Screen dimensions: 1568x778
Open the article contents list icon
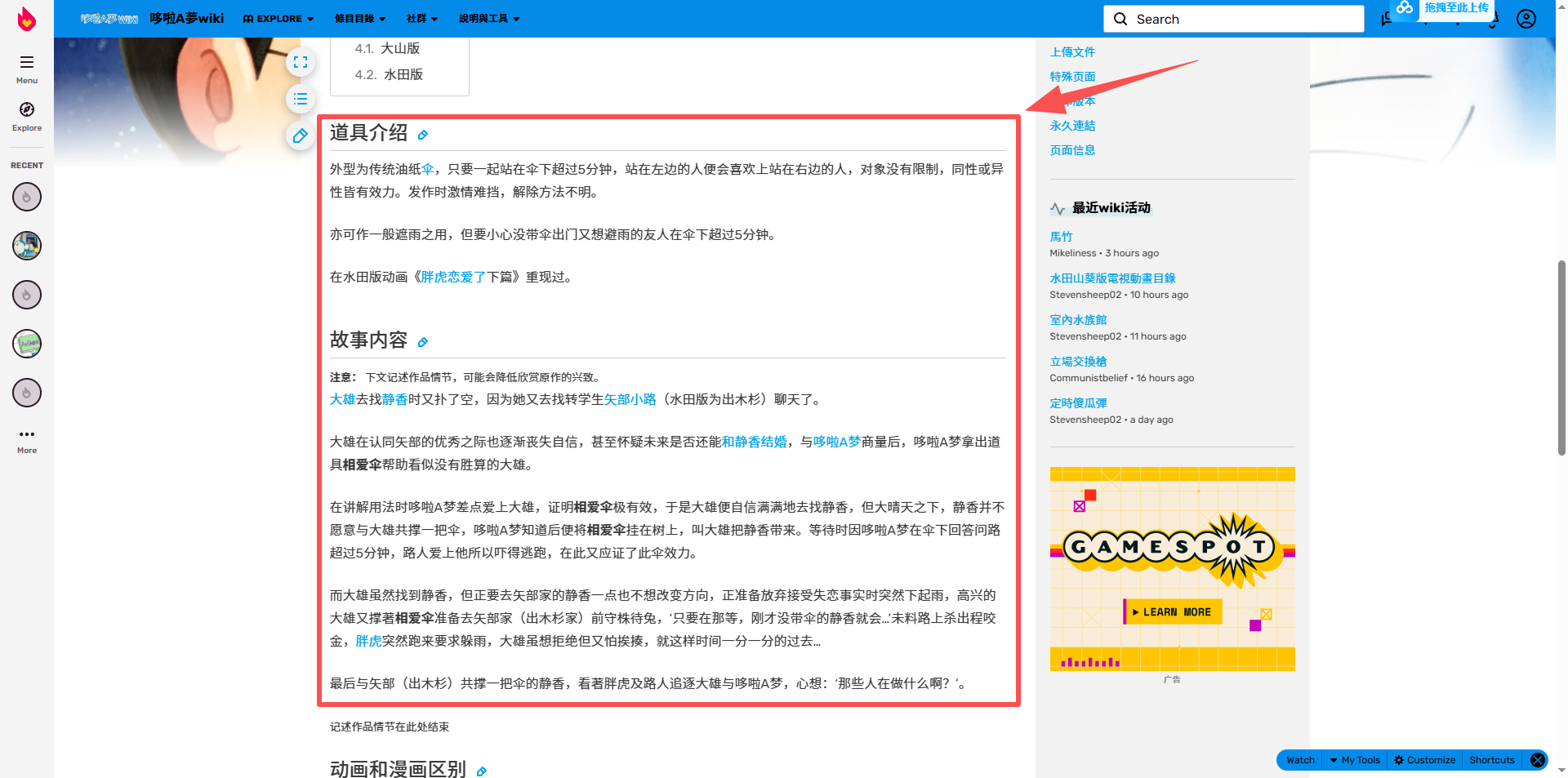coord(301,99)
